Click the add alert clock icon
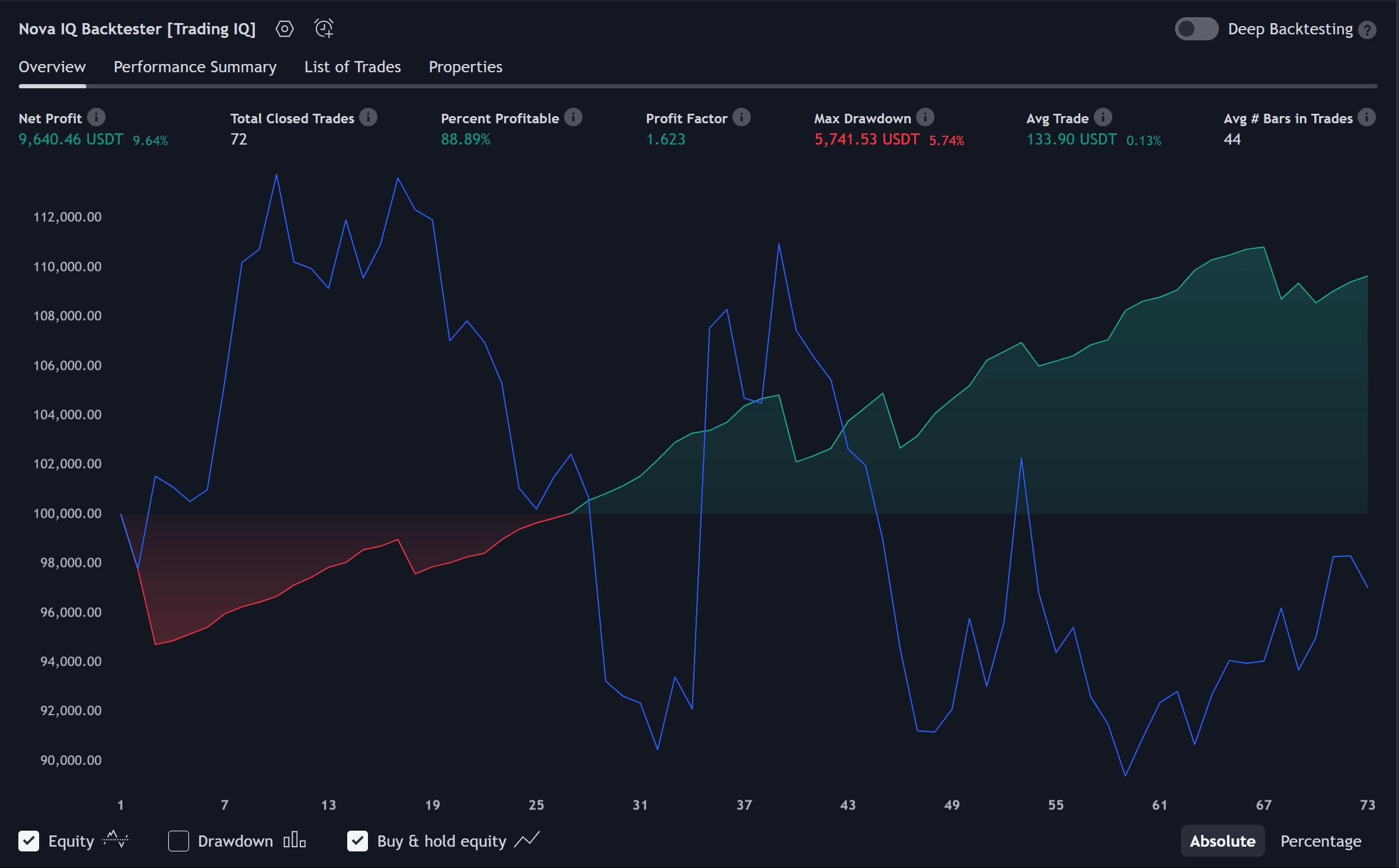Viewport: 1399px width, 868px height. [x=324, y=28]
